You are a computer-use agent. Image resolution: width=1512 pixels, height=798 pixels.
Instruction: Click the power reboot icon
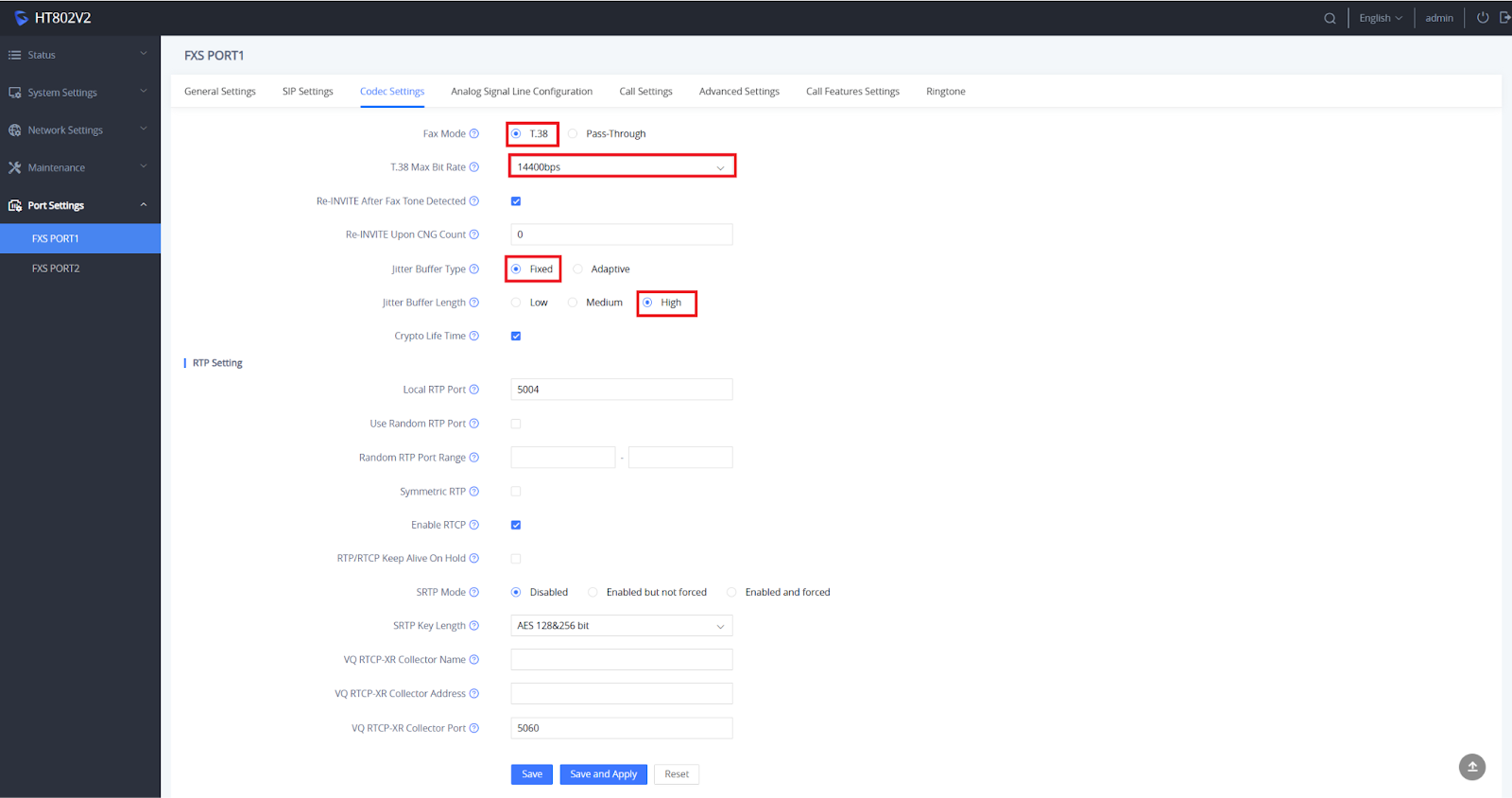click(1483, 17)
